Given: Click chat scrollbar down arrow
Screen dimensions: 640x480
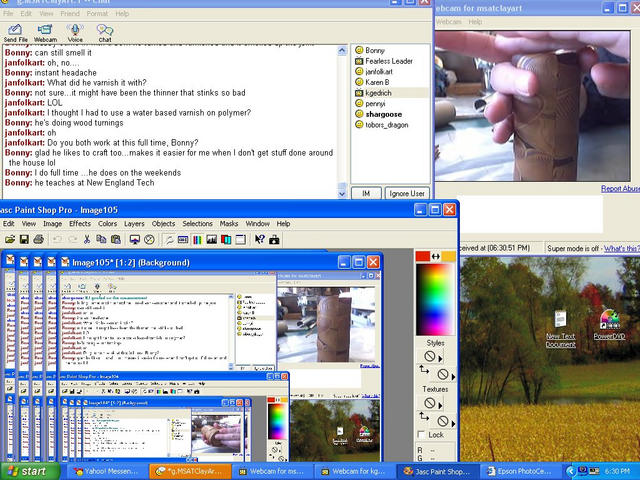Looking at the screenshot, I should coord(342,194).
